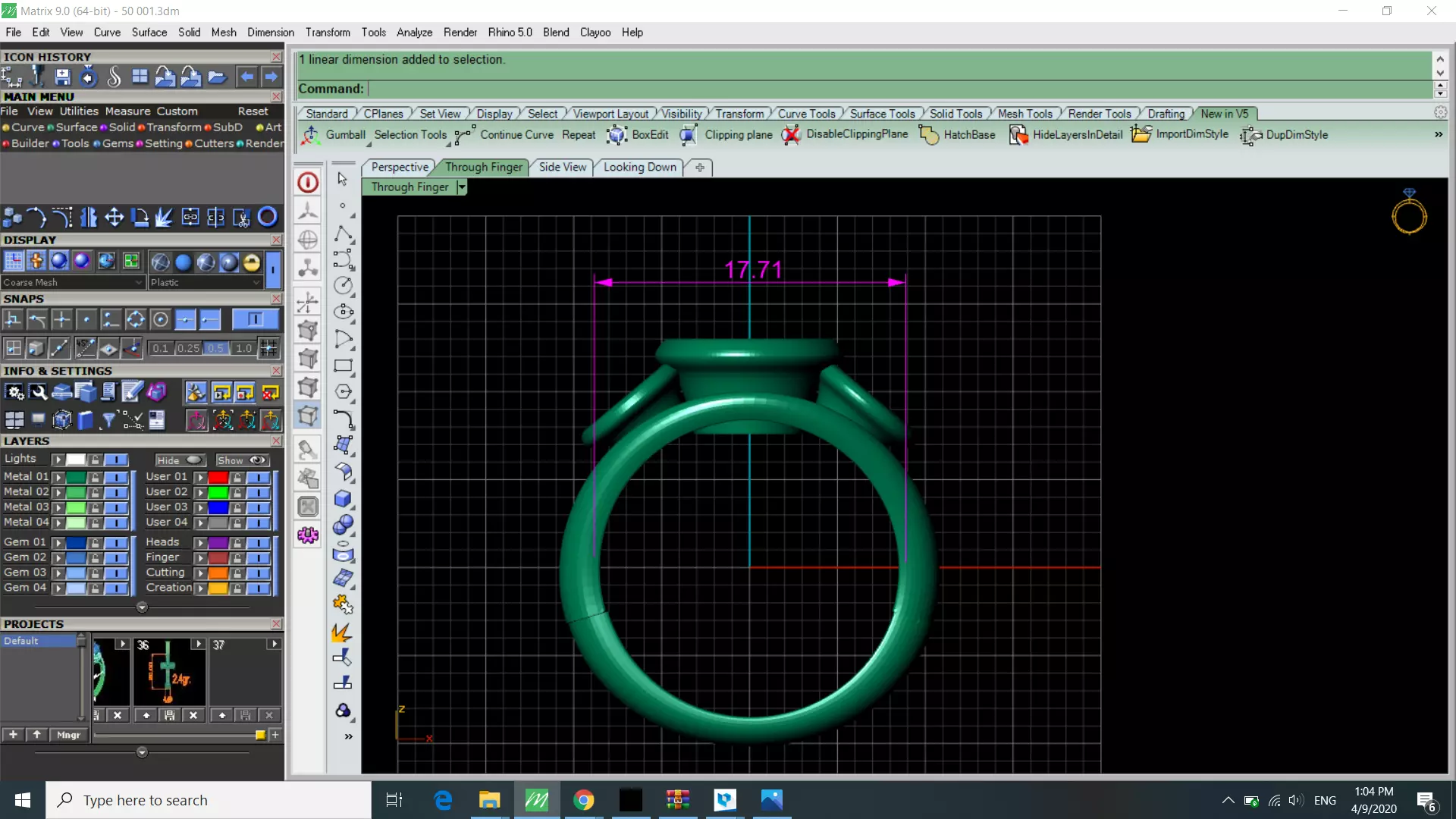This screenshot has height=819, width=1456.
Task: Select the polyline tool in side toolbar
Action: [x=343, y=233]
